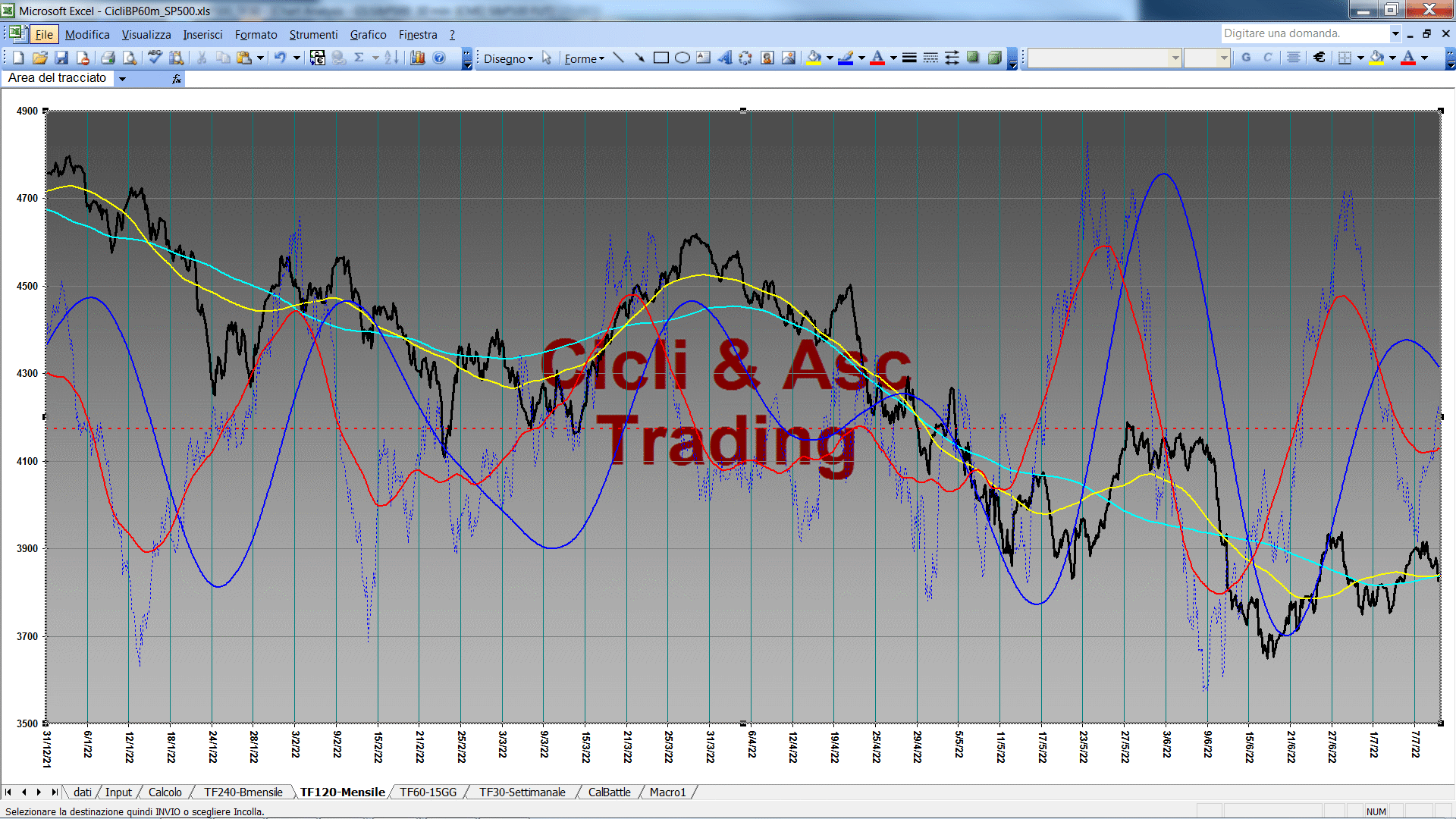Expand the Undo history arrow
Image resolution: width=1456 pixels, height=819 pixels.
tap(297, 58)
